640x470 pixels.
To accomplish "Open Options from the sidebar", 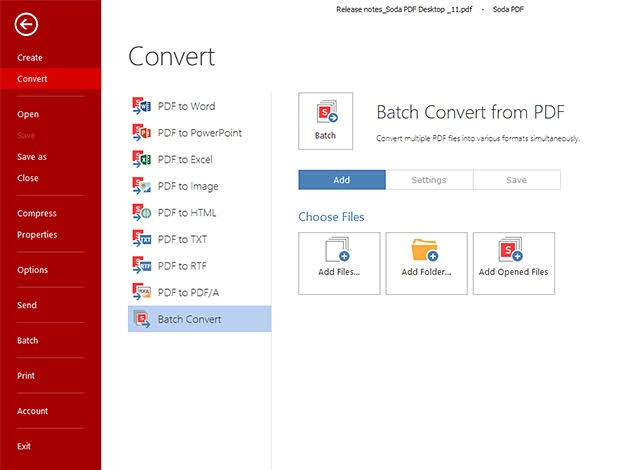I will coord(33,270).
